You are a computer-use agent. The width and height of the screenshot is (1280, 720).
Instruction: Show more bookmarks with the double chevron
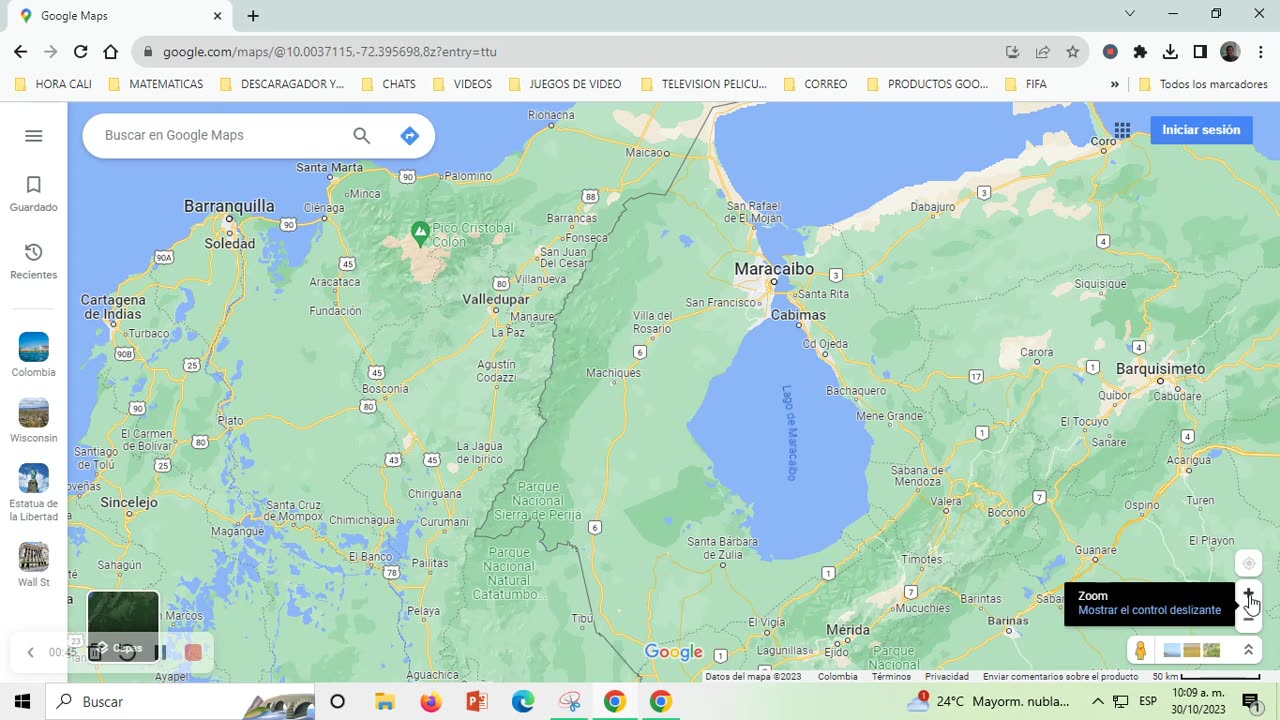tap(1114, 84)
